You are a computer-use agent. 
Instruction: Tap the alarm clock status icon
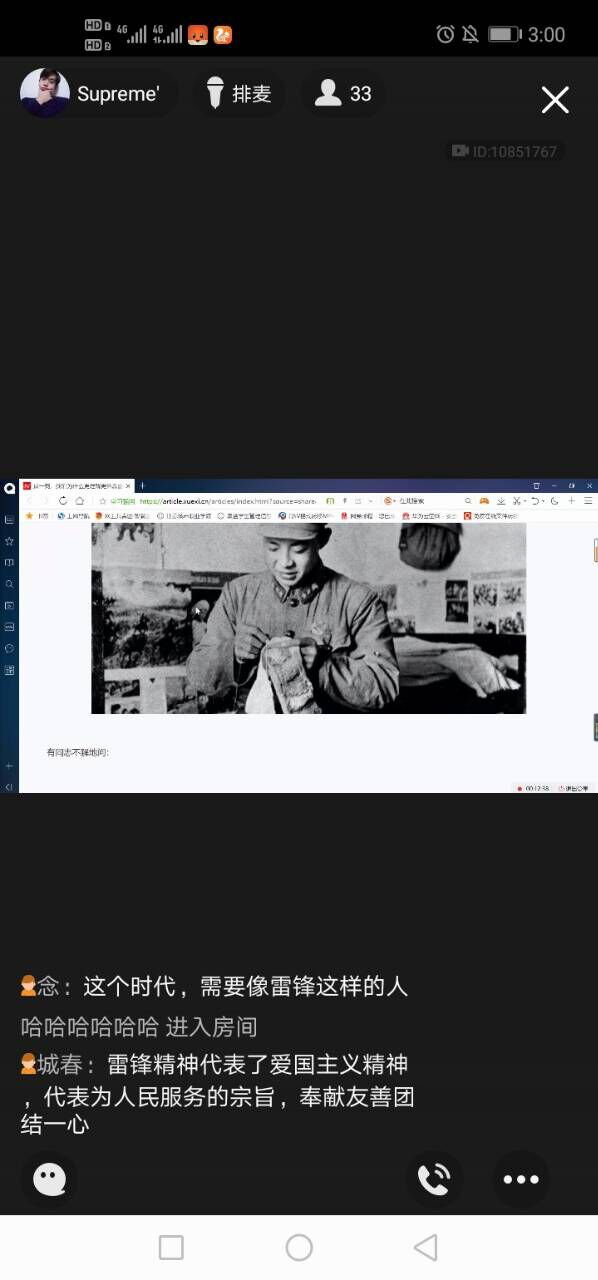[x=445, y=34]
